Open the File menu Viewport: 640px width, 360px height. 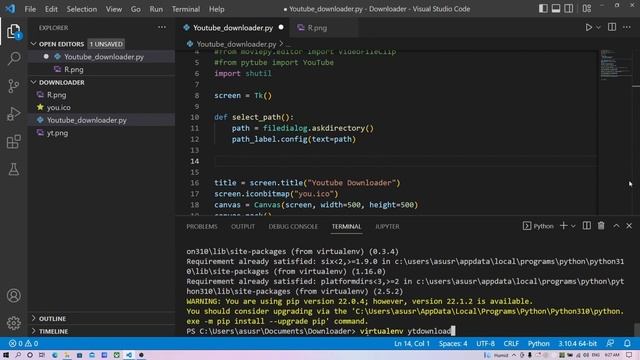[x=30, y=9]
